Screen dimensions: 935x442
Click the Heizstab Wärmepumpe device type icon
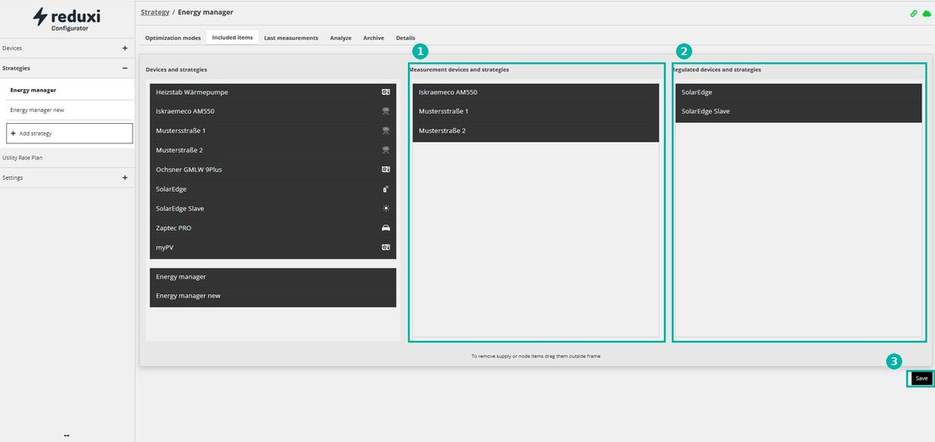click(386, 92)
